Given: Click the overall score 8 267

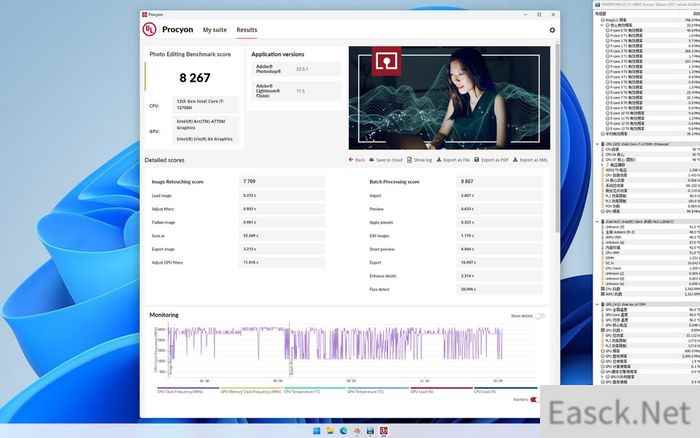Looking at the screenshot, I should tap(195, 78).
